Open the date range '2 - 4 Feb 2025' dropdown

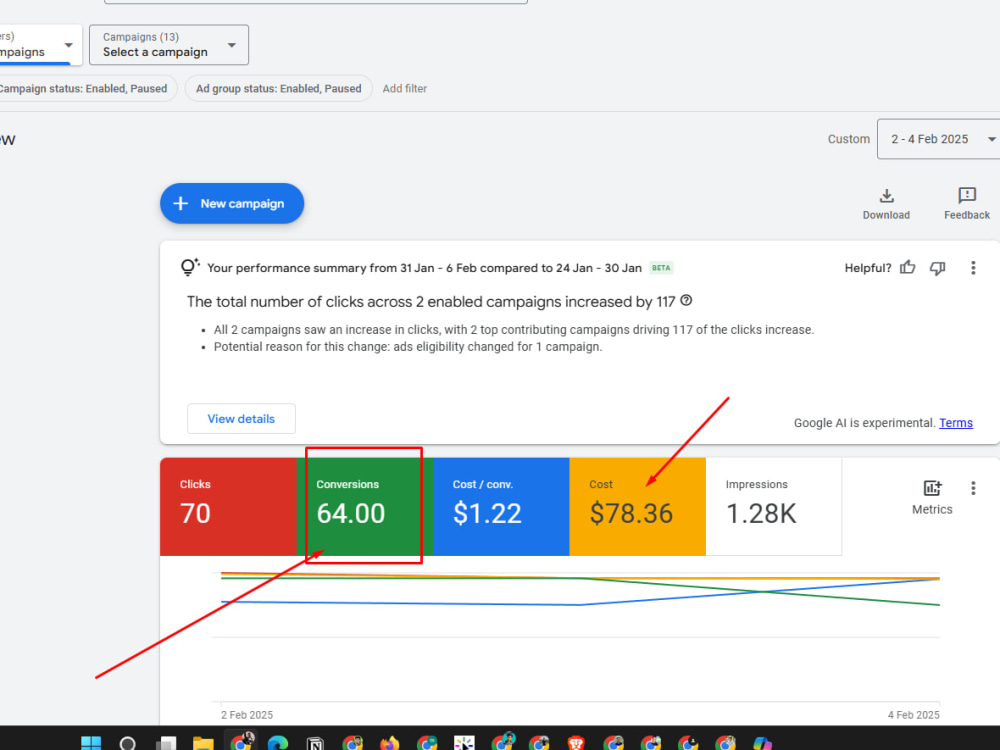click(939, 139)
